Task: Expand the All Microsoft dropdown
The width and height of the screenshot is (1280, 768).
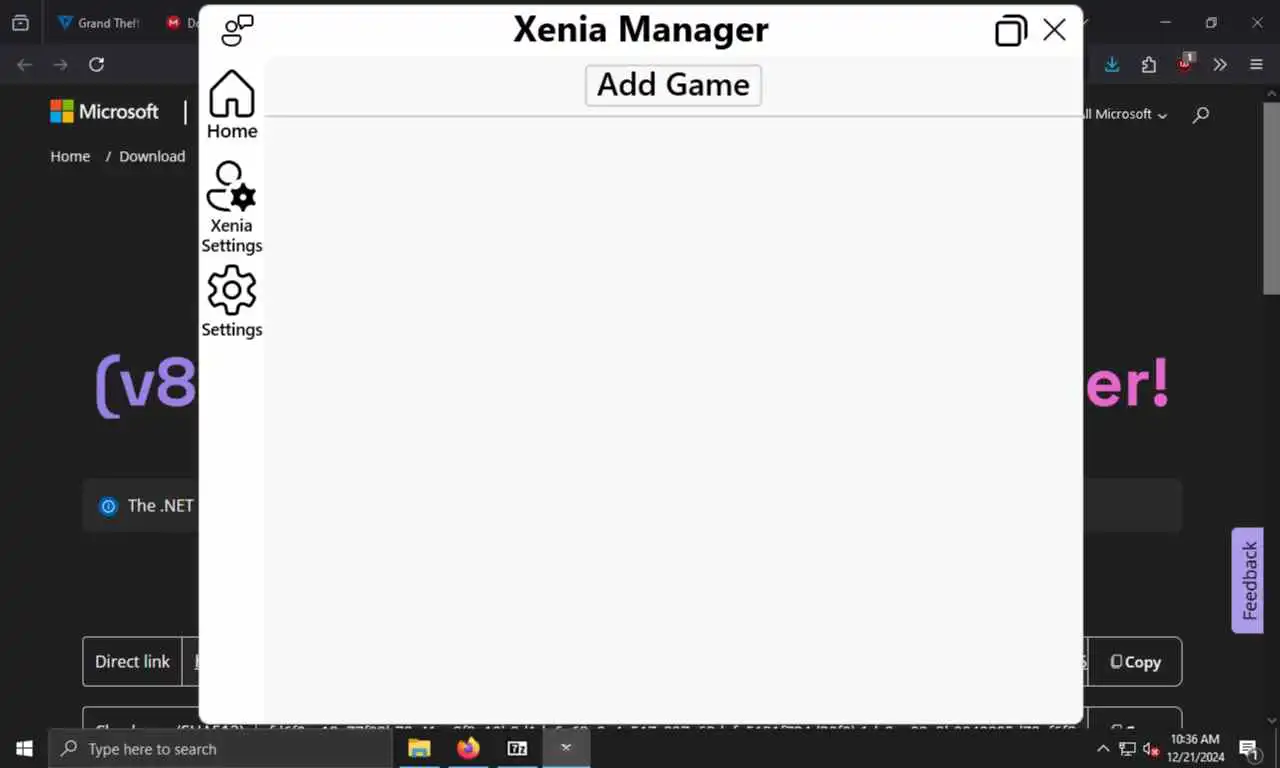Action: pos(1125,114)
